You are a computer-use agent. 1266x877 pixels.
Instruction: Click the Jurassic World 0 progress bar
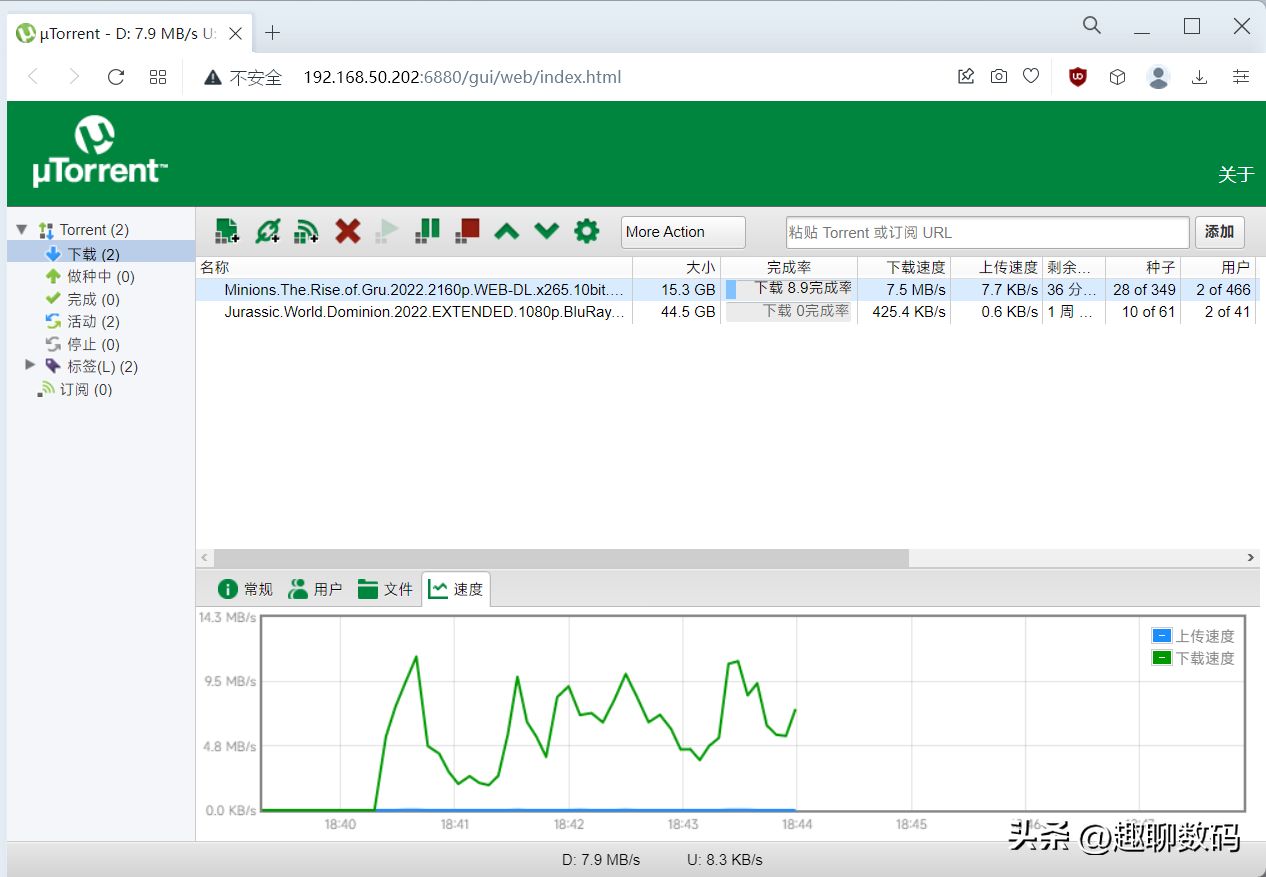click(789, 312)
